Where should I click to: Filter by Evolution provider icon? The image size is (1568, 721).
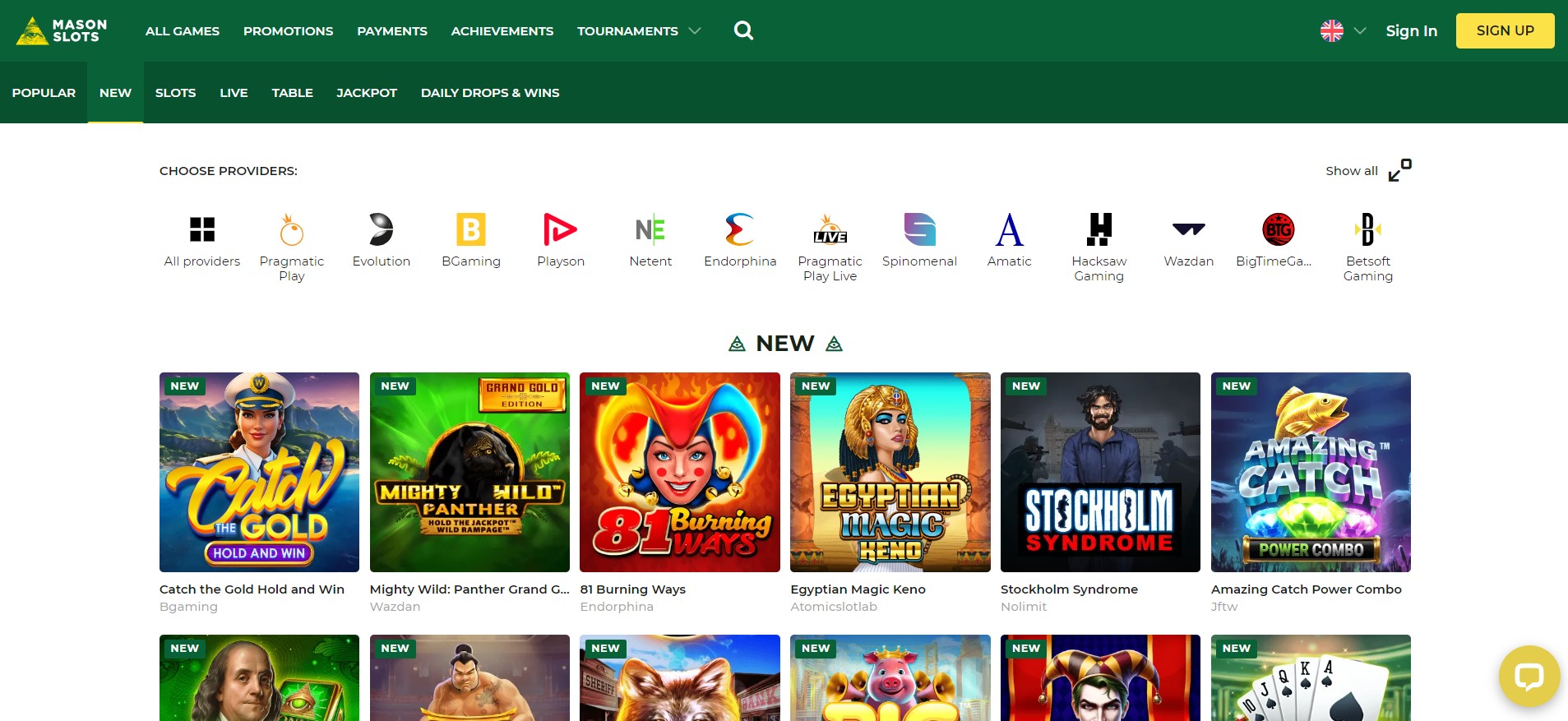(x=382, y=229)
